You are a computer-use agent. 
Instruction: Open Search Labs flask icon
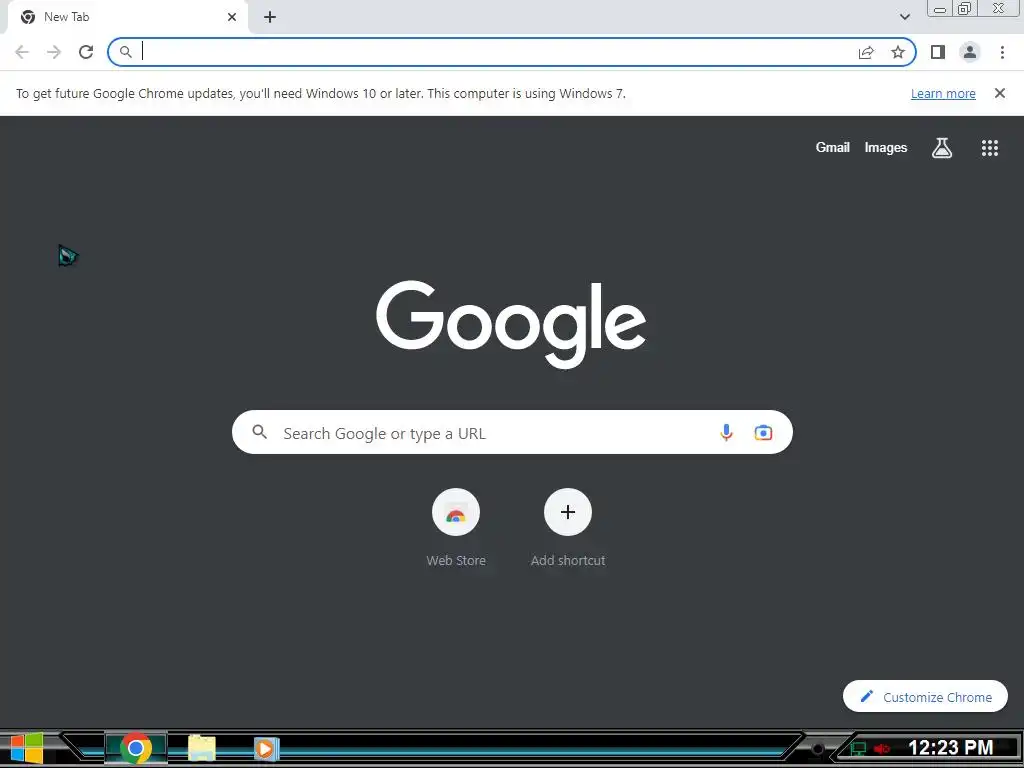942,148
